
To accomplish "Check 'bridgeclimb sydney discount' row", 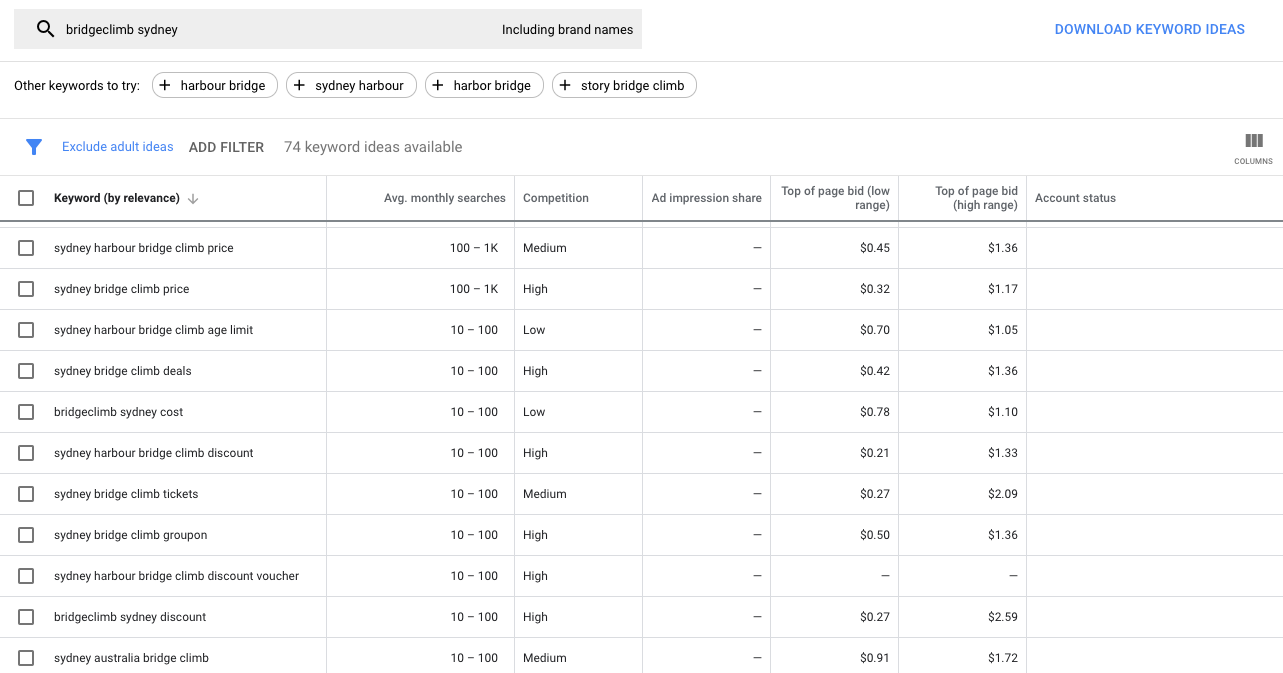I will pyautogui.click(x=26, y=617).
